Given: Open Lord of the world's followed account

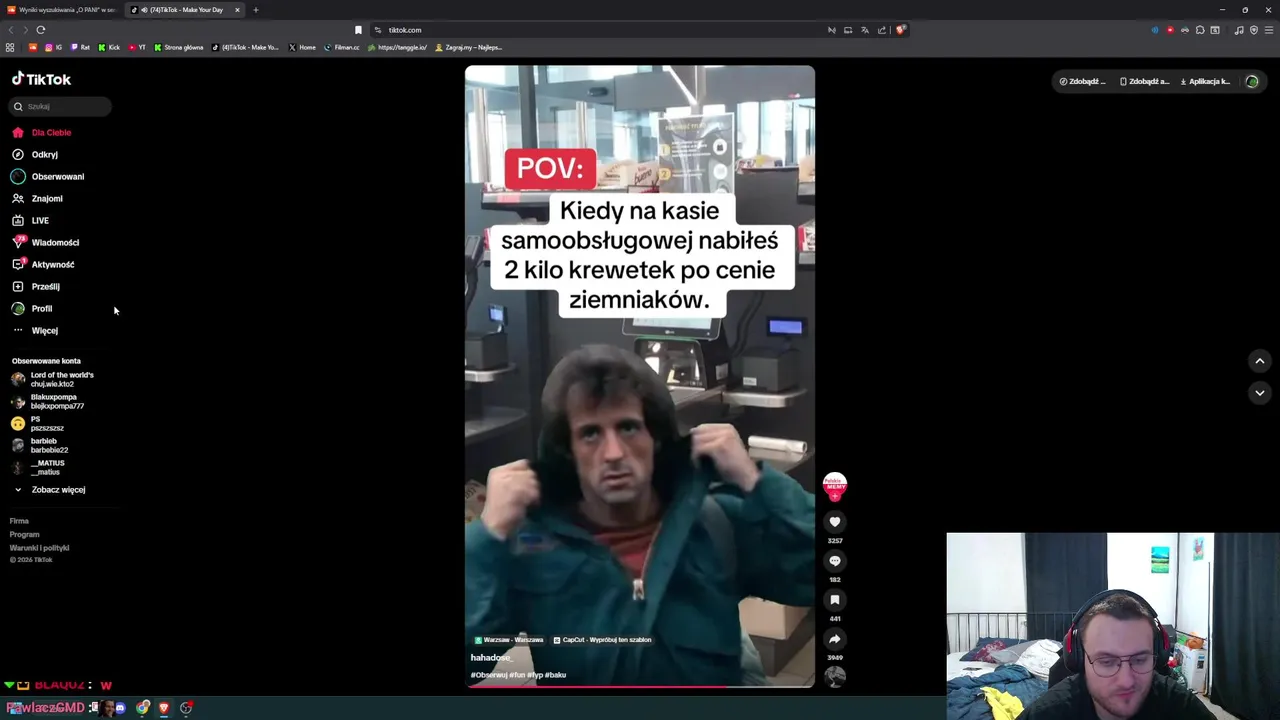Looking at the screenshot, I should (52, 379).
